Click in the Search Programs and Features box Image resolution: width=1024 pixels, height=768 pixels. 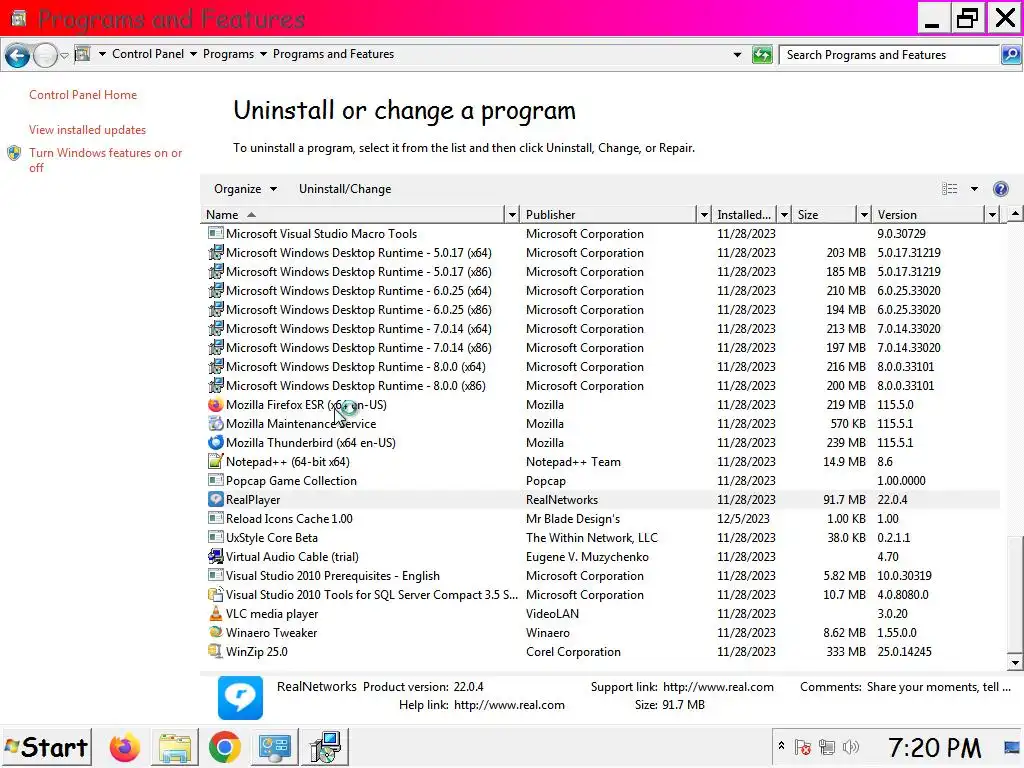(889, 55)
